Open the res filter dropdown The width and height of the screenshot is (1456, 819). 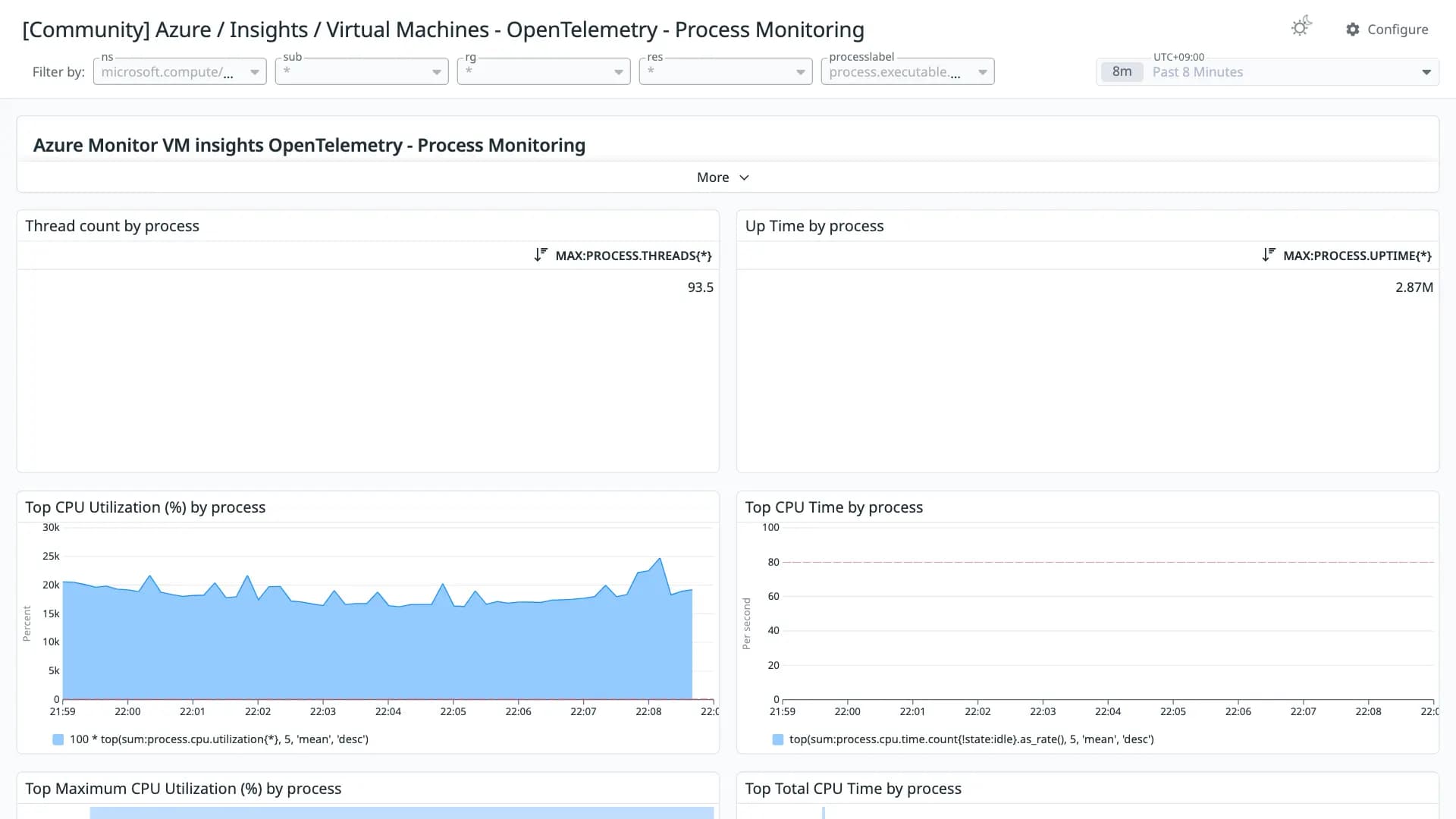(x=726, y=71)
